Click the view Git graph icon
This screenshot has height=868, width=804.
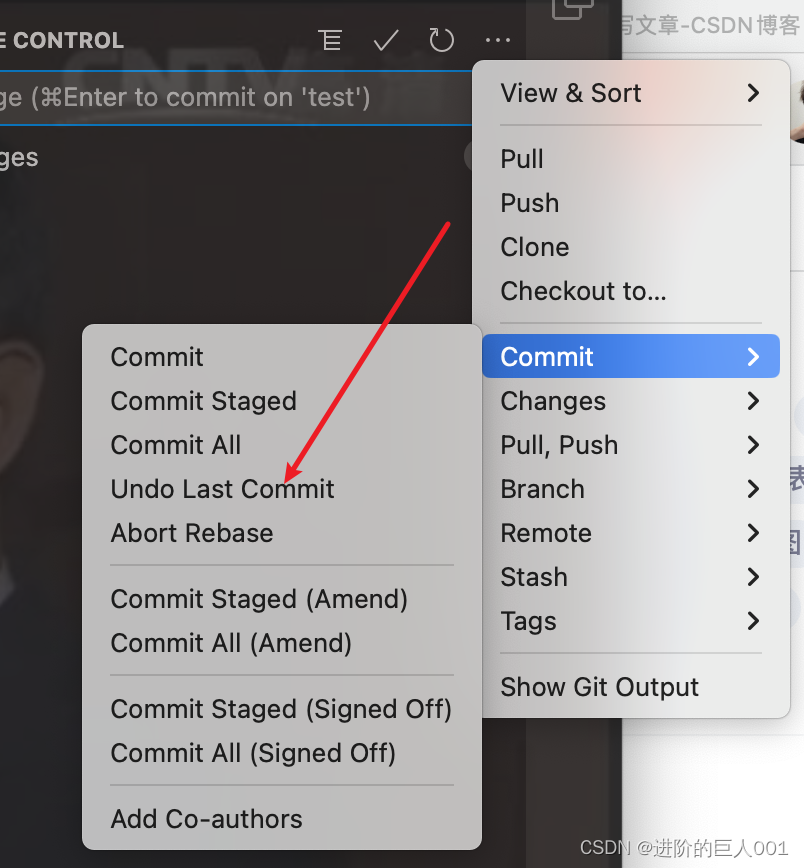(330, 41)
